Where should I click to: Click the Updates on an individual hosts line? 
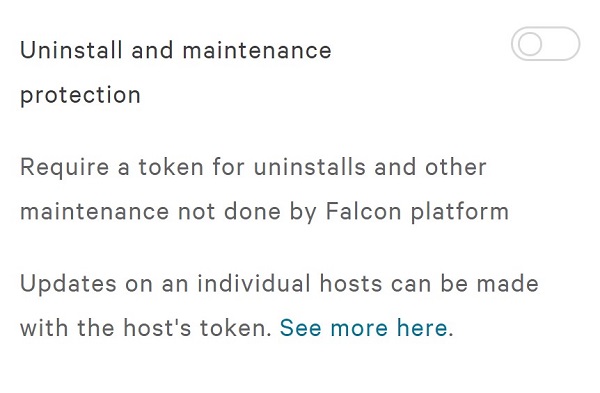point(279,284)
